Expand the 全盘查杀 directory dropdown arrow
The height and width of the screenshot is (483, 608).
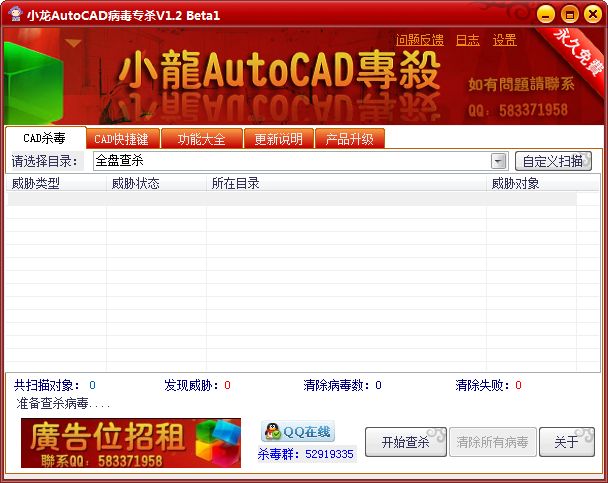click(x=499, y=160)
